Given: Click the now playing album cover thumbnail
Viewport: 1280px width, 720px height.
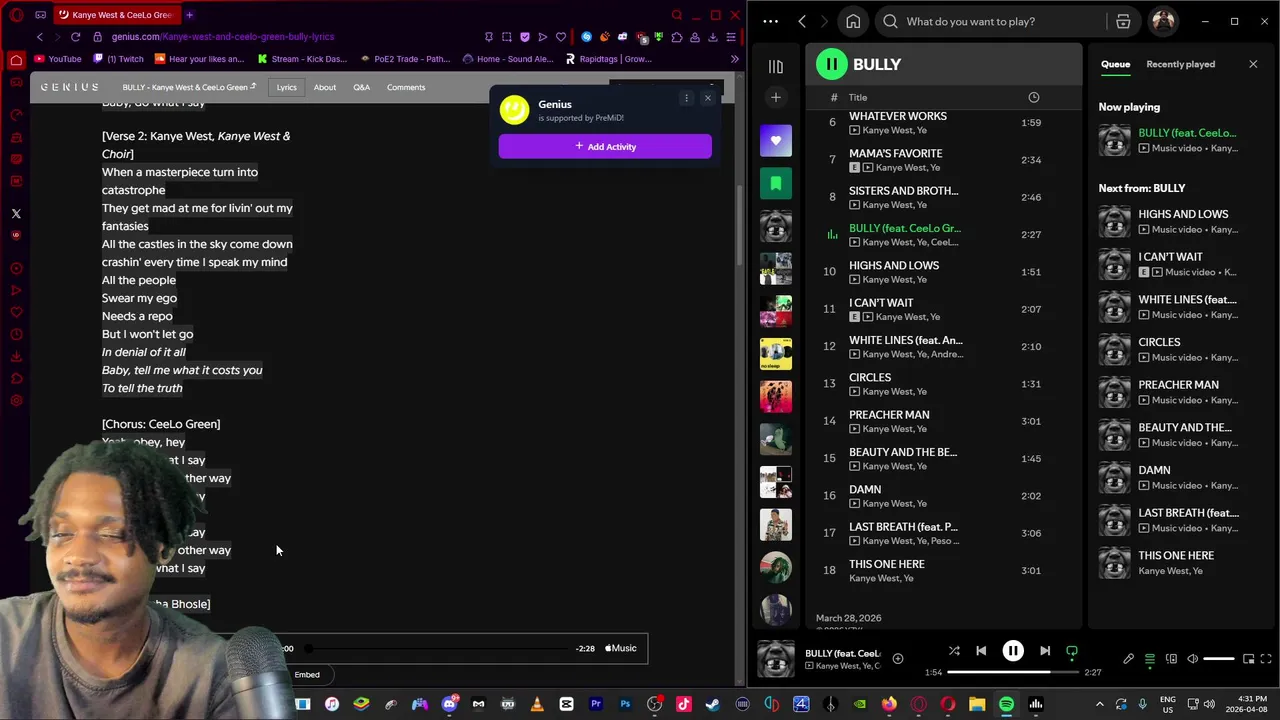Looking at the screenshot, I should [x=776, y=659].
